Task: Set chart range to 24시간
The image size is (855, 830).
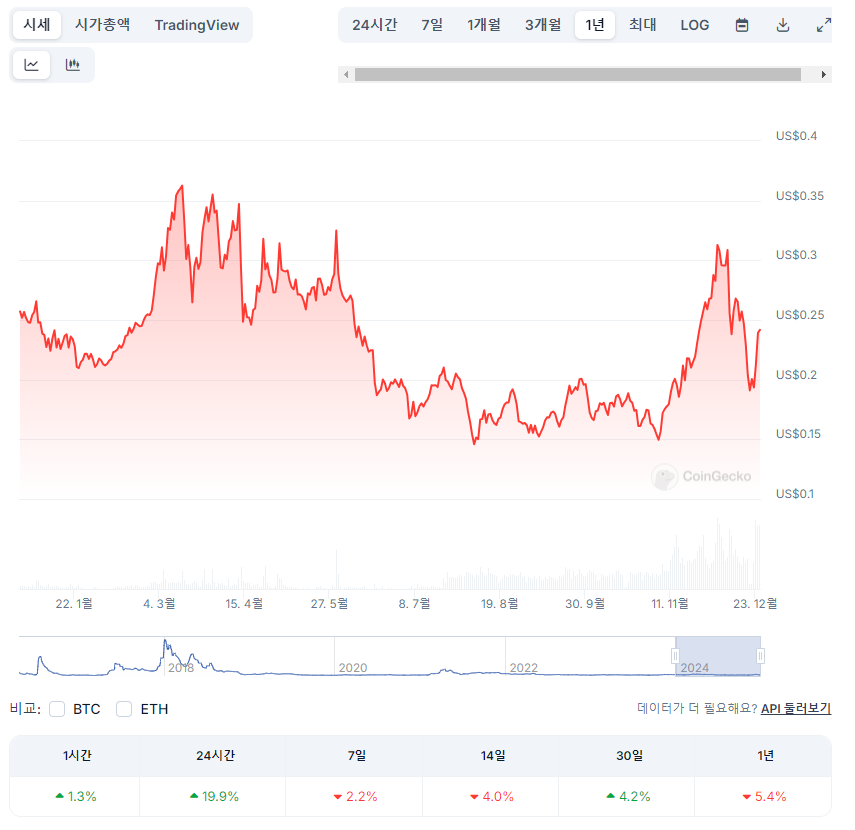Action: click(375, 25)
